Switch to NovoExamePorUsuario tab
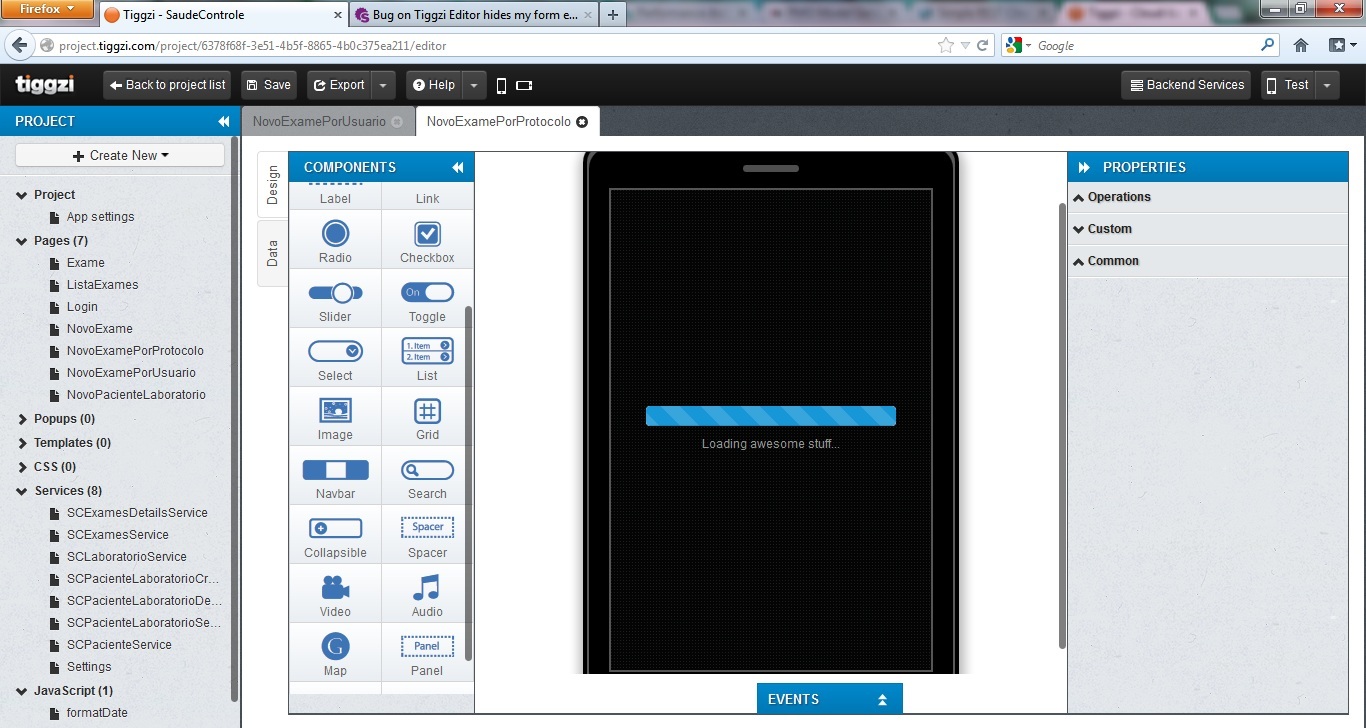The image size is (1366, 728). tap(318, 122)
